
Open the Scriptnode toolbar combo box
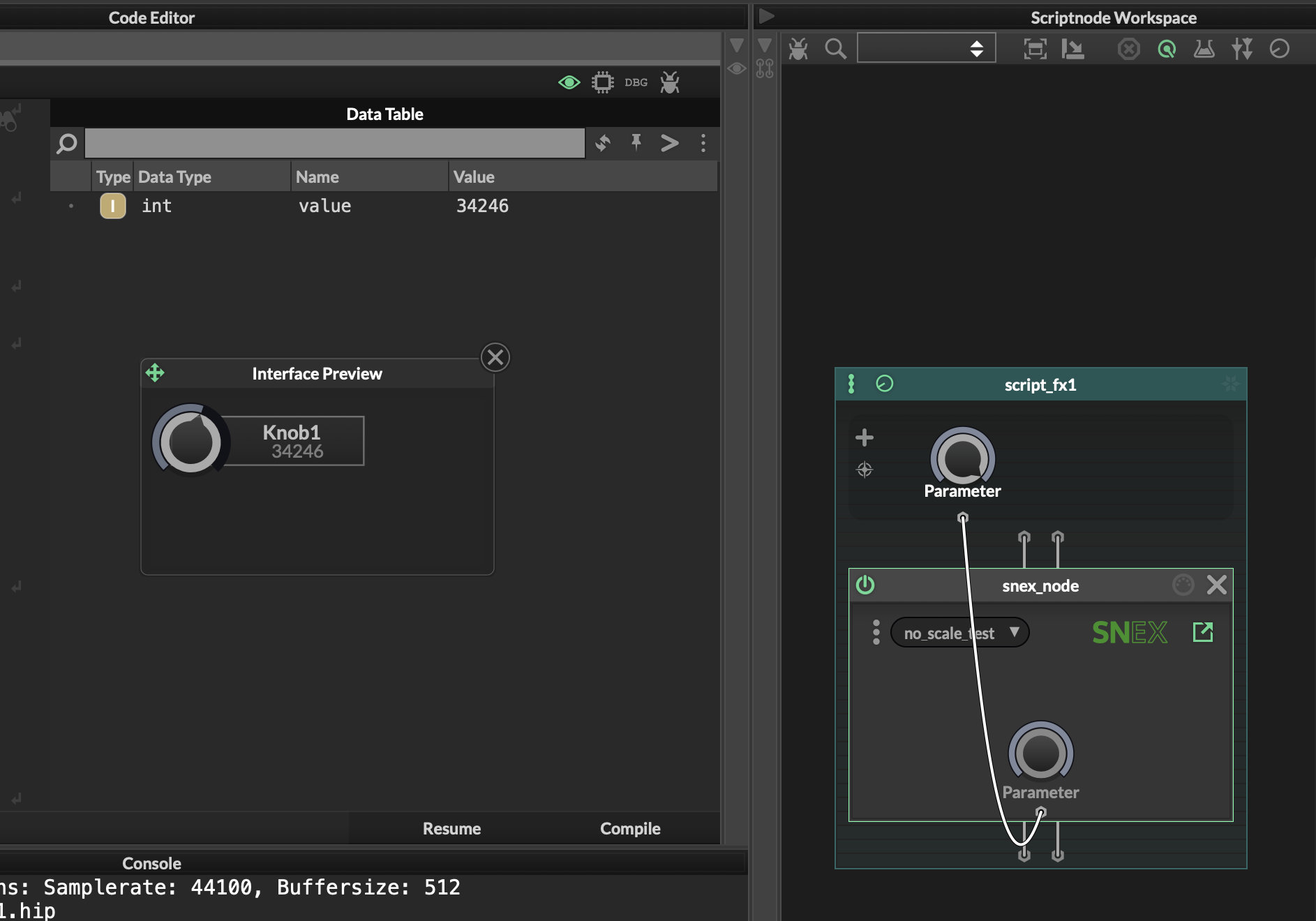[926, 49]
